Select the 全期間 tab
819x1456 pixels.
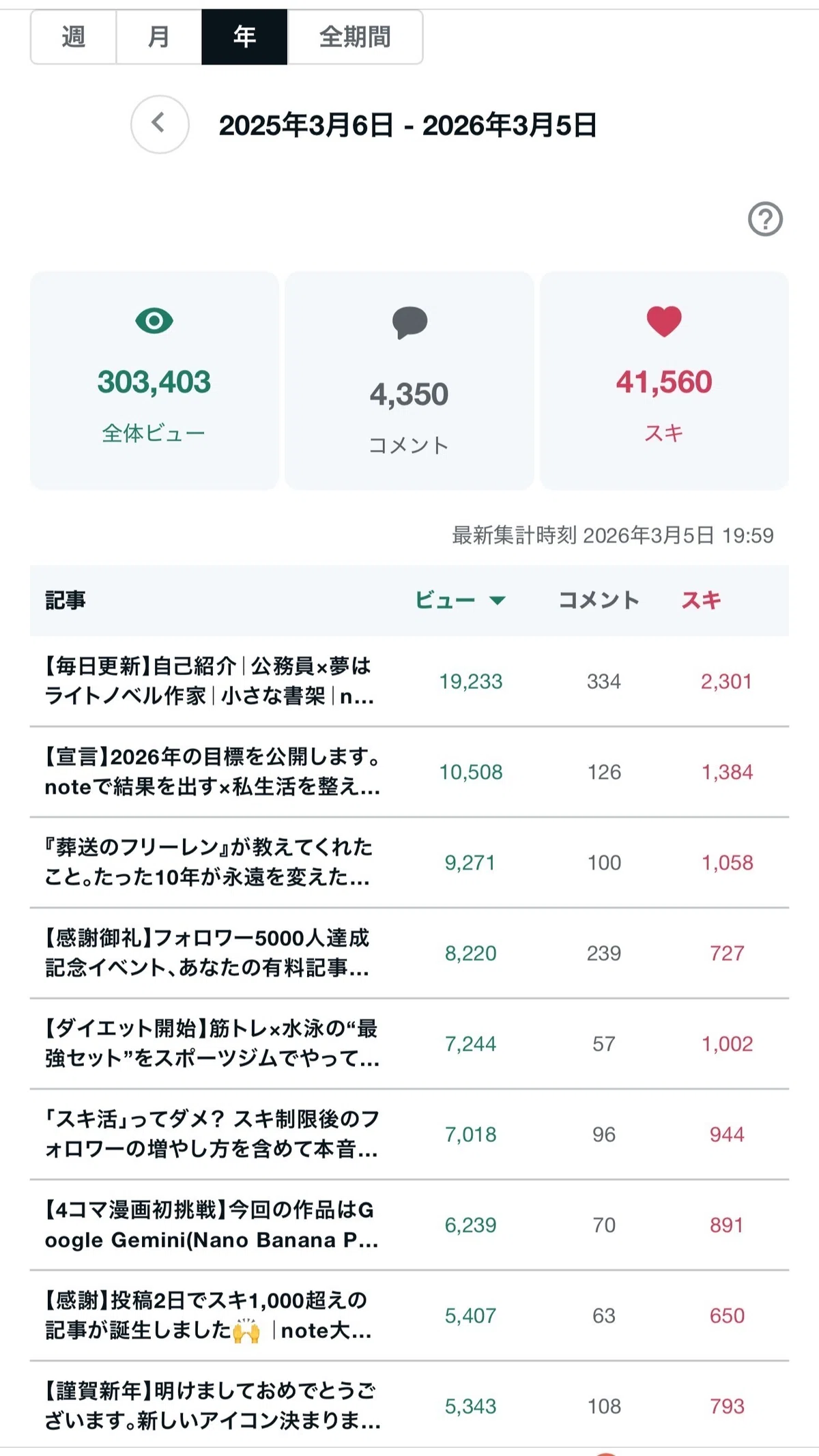pyautogui.click(x=355, y=37)
